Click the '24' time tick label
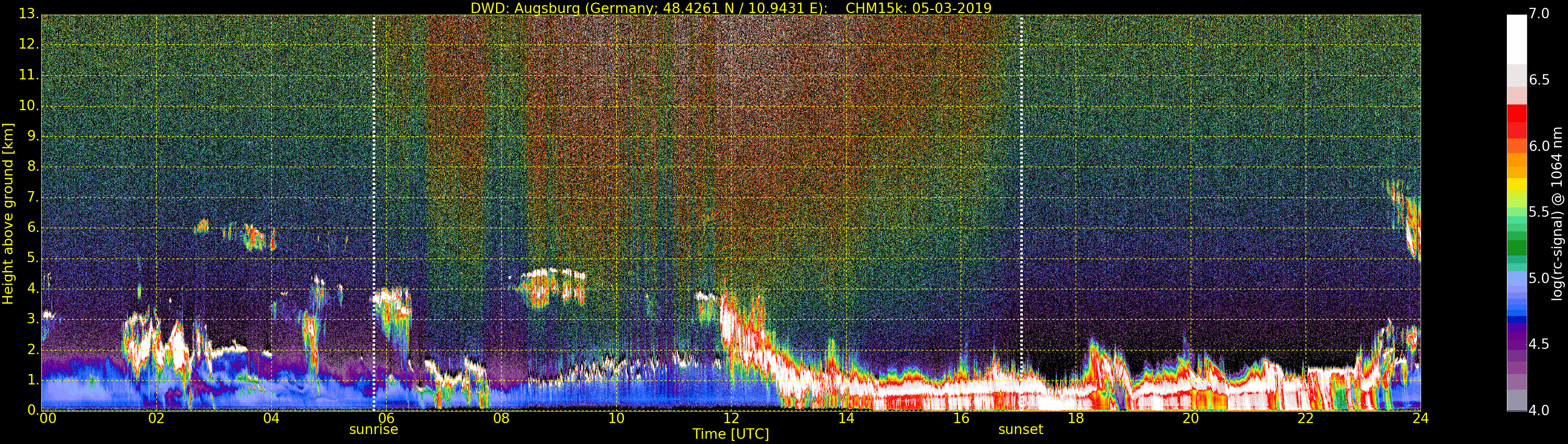1568x444 pixels. pyautogui.click(x=1421, y=418)
